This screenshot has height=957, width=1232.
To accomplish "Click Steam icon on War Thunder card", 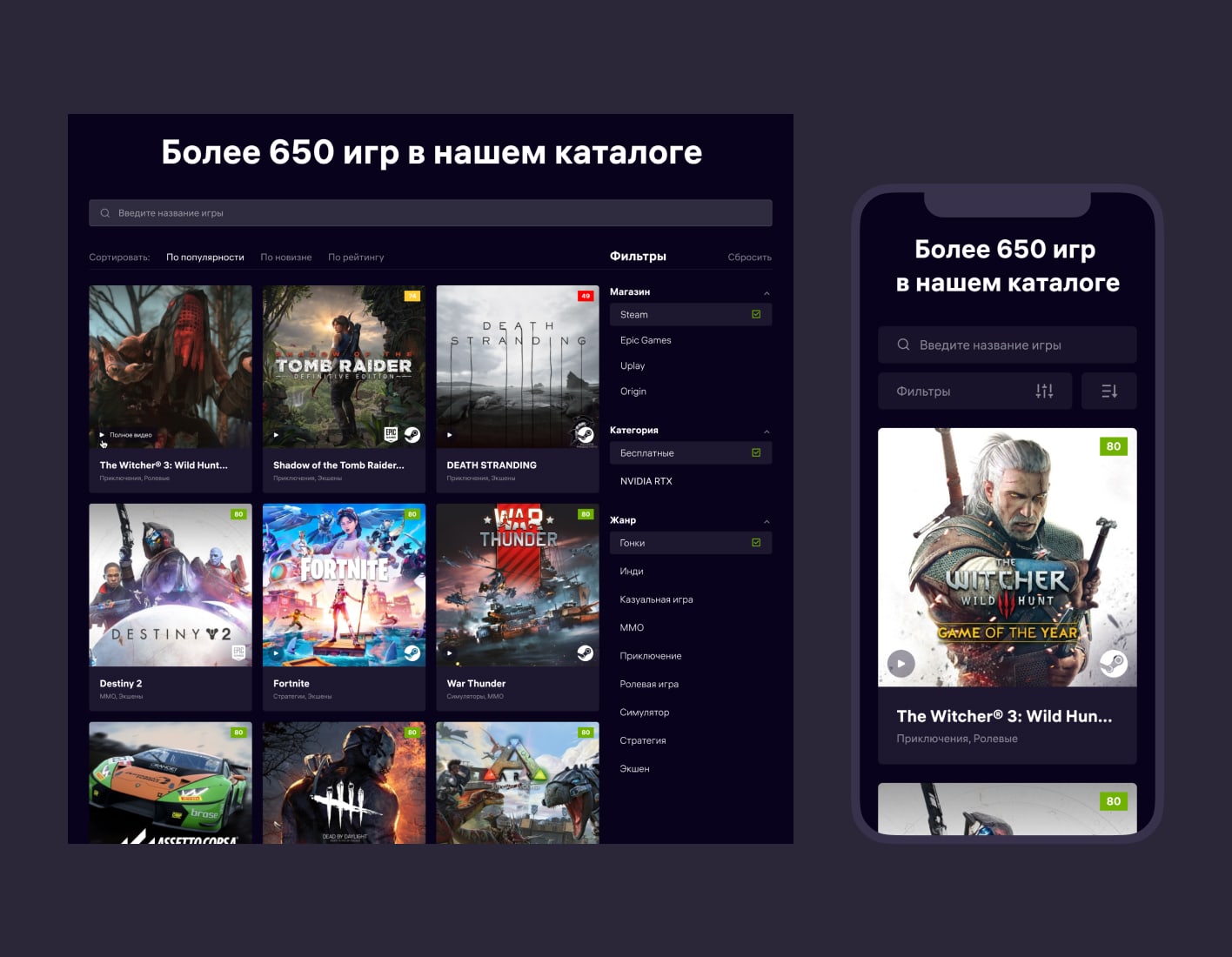I will pyautogui.click(x=586, y=652).
